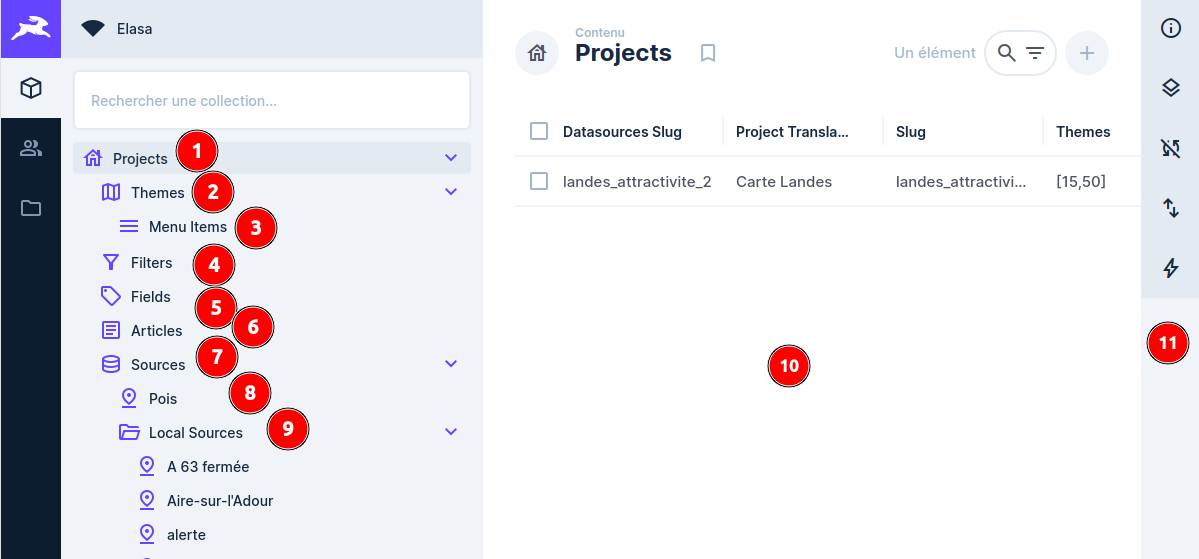The height and width of the screenshot is (559, 1199).
Task: Click the landes_attractivite_2 cell
Action: 637,181
